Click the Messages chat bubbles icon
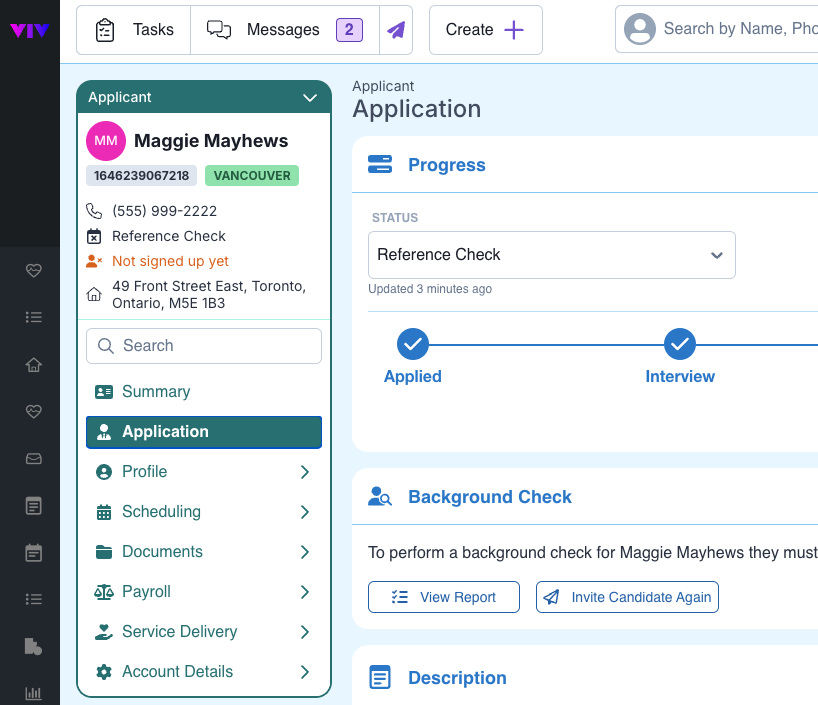 [x=219, y=30]
